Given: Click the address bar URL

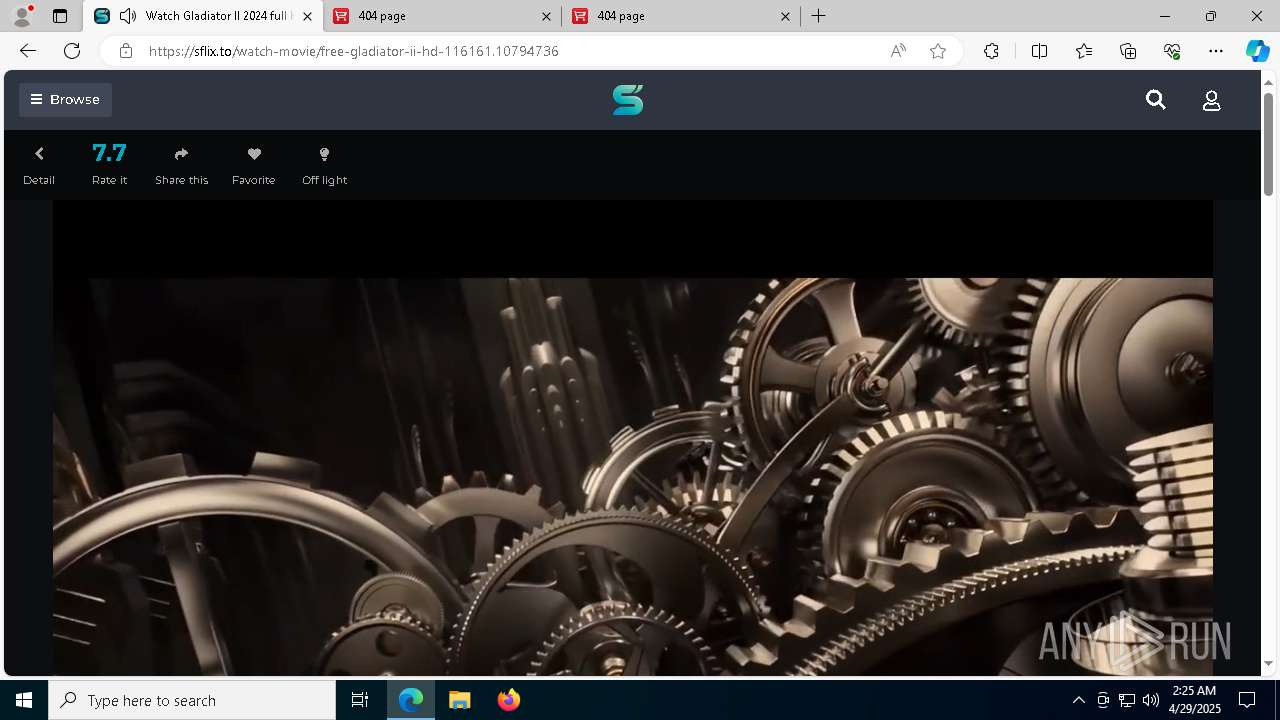Looking at the screenshot, I should 353,51.
